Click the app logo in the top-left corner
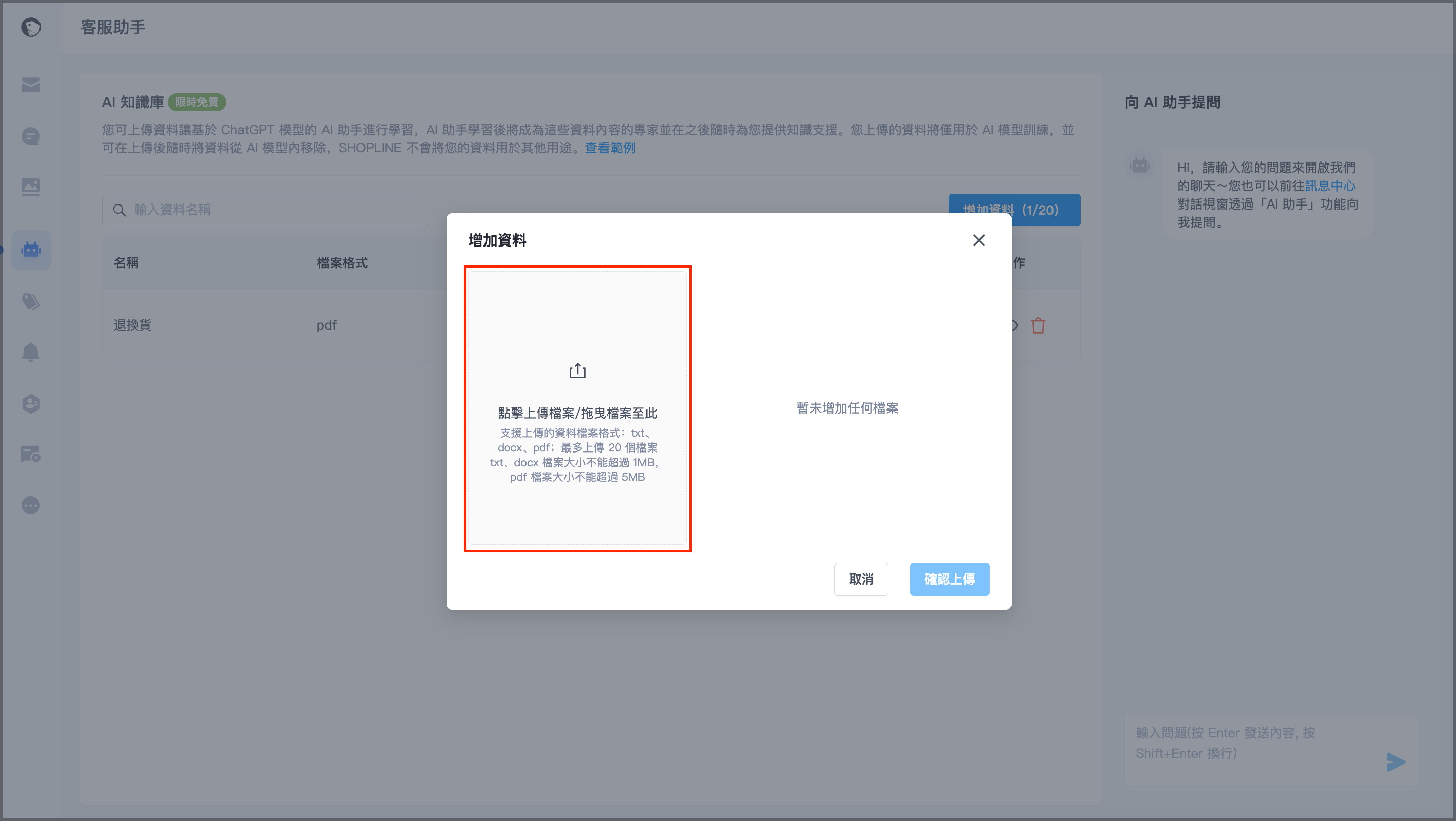The image size is (1456, 821). [x=31, y=27]
